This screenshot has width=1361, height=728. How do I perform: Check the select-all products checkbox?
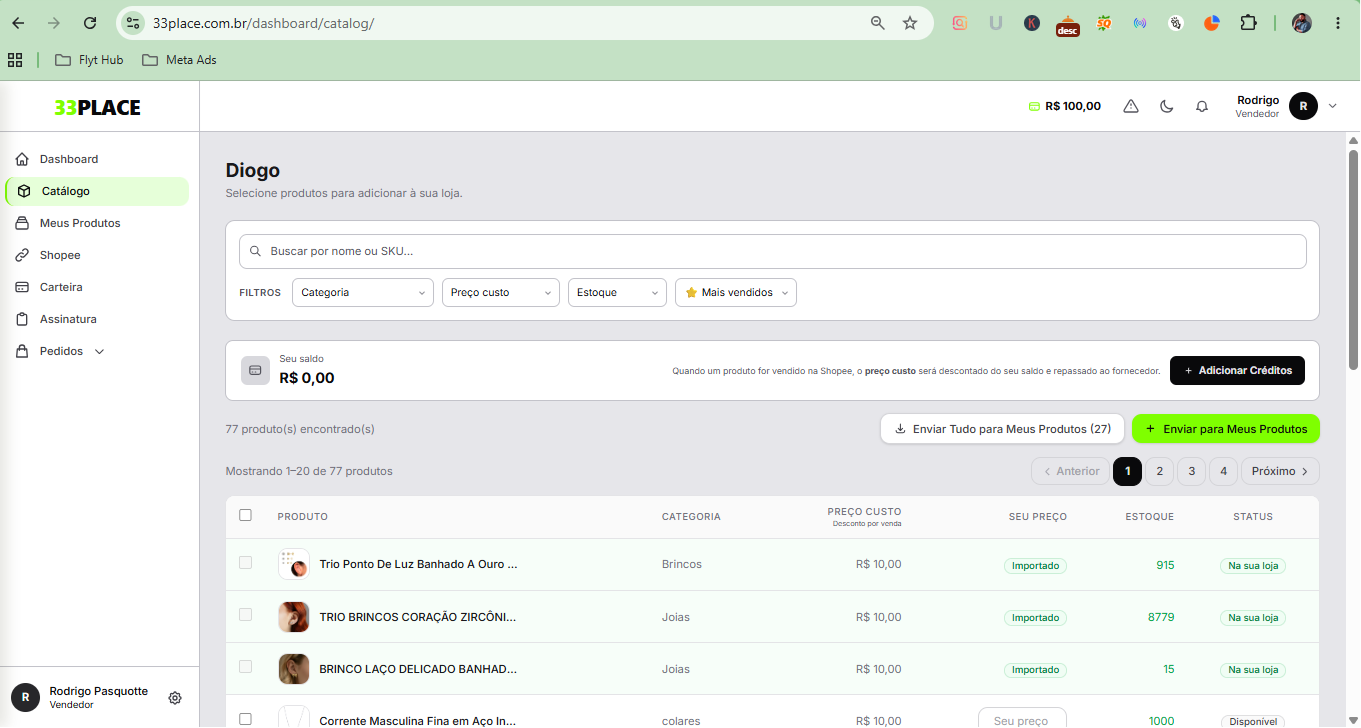point(246,516)
